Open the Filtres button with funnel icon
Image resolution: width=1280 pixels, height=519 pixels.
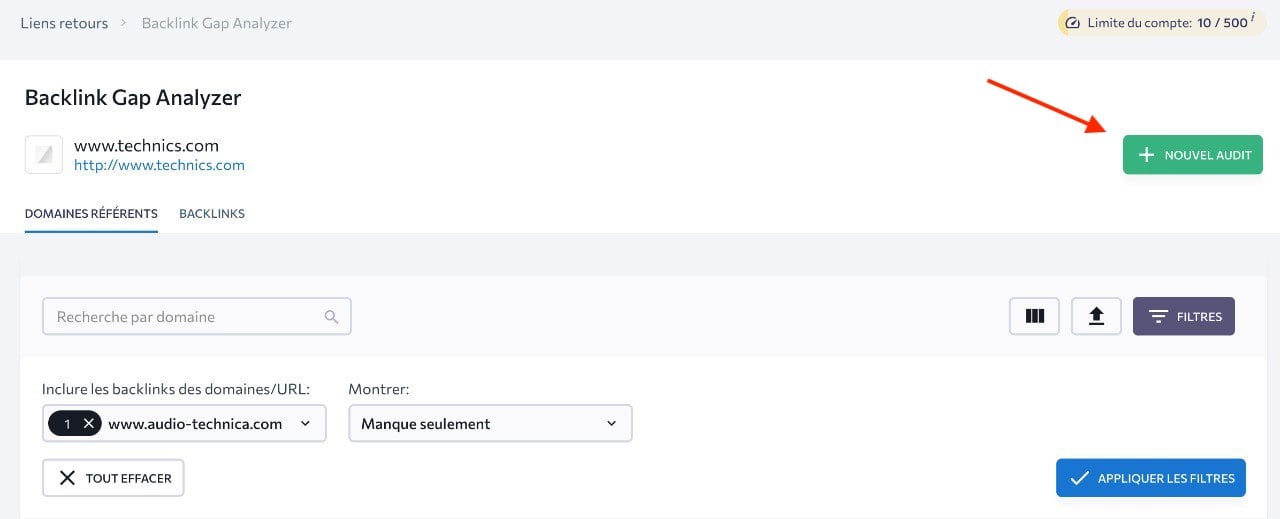(1183, 316)
